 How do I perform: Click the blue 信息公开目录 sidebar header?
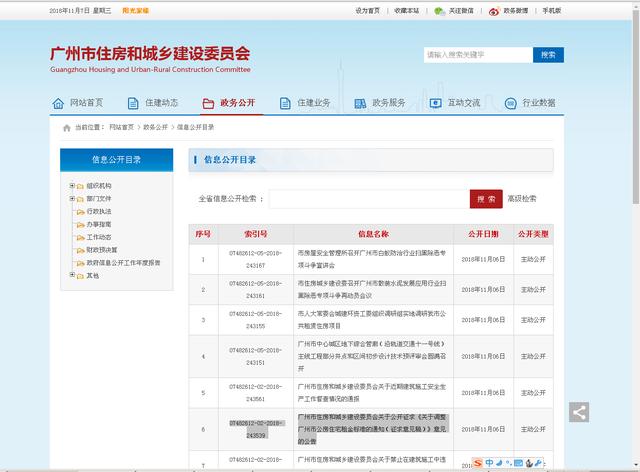click(116, 160)
